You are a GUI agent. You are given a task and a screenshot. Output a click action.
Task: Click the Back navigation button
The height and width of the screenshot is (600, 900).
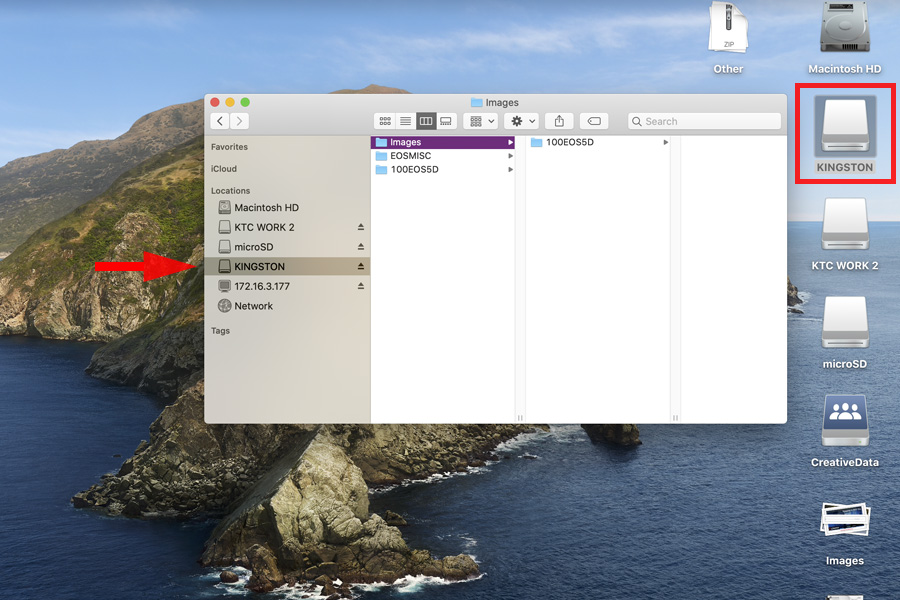(219, 121)
